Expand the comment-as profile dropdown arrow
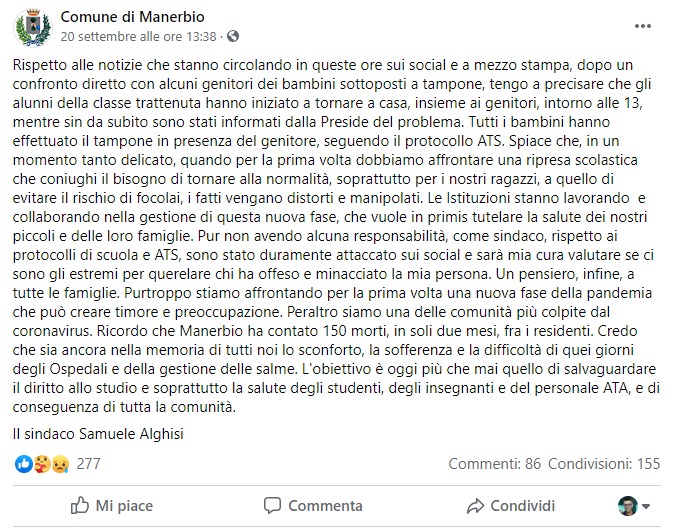The height and width of the screenshot is (528, 674). click(646, 507)
